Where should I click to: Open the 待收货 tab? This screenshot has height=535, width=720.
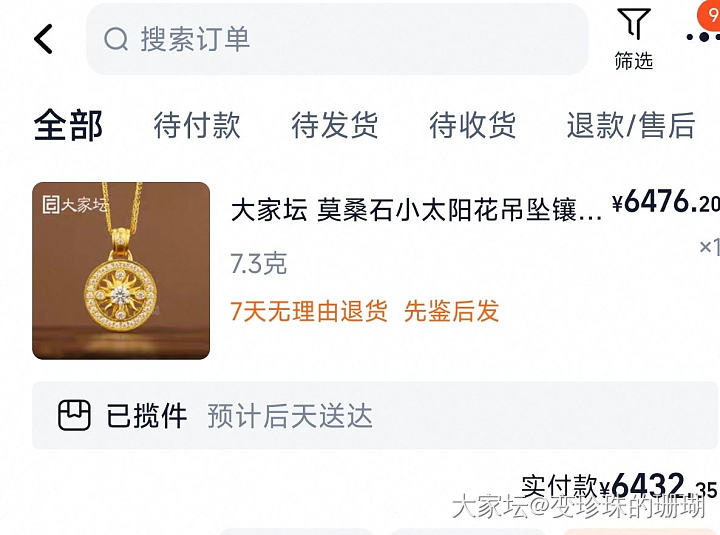(x=472, y=125)
